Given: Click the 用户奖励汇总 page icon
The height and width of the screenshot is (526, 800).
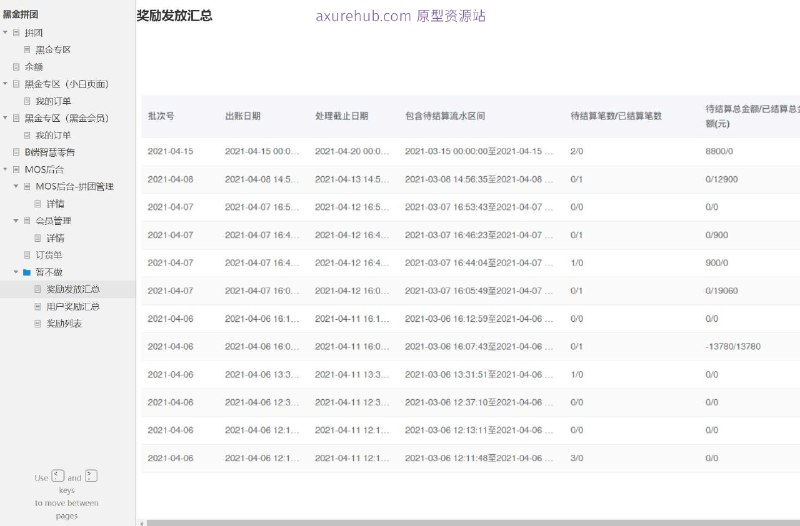Looking at the screenshot, I should (38, 307).
